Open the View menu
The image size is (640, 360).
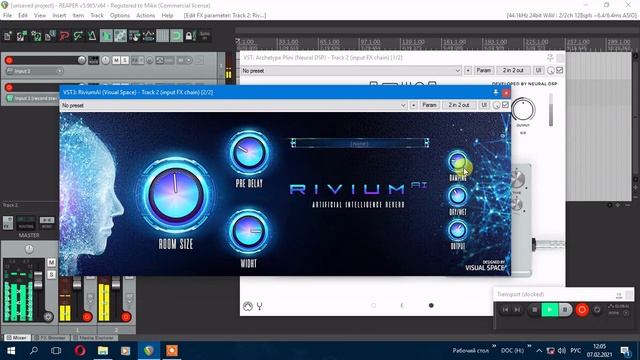[40, 16]
